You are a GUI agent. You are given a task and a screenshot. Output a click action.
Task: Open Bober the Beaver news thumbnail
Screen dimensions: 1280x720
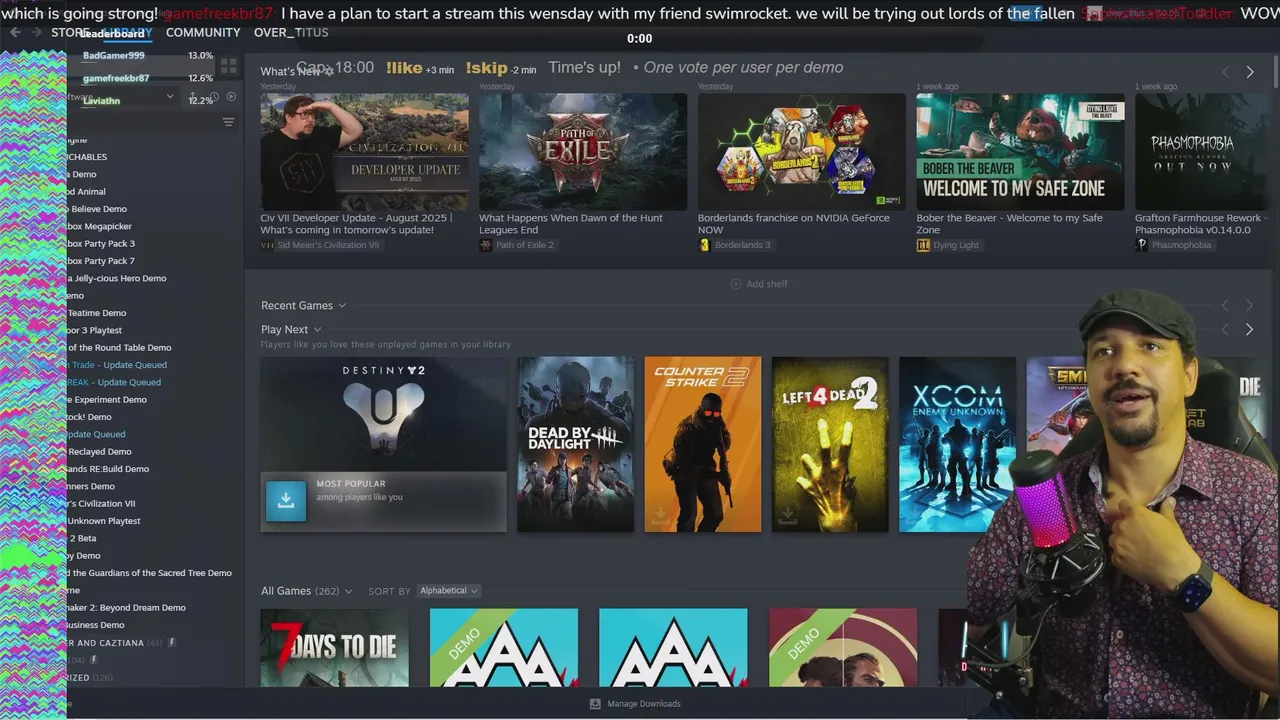(1020, 152)
